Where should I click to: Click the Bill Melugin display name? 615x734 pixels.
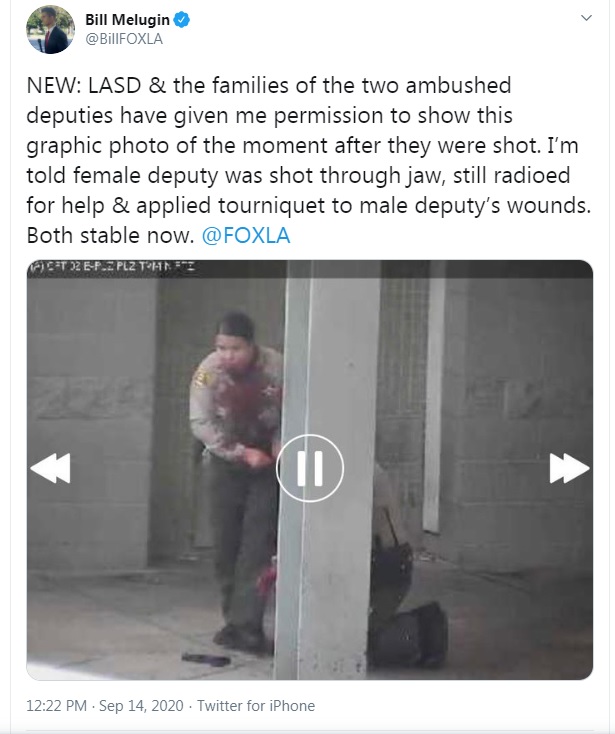[127, 20]
